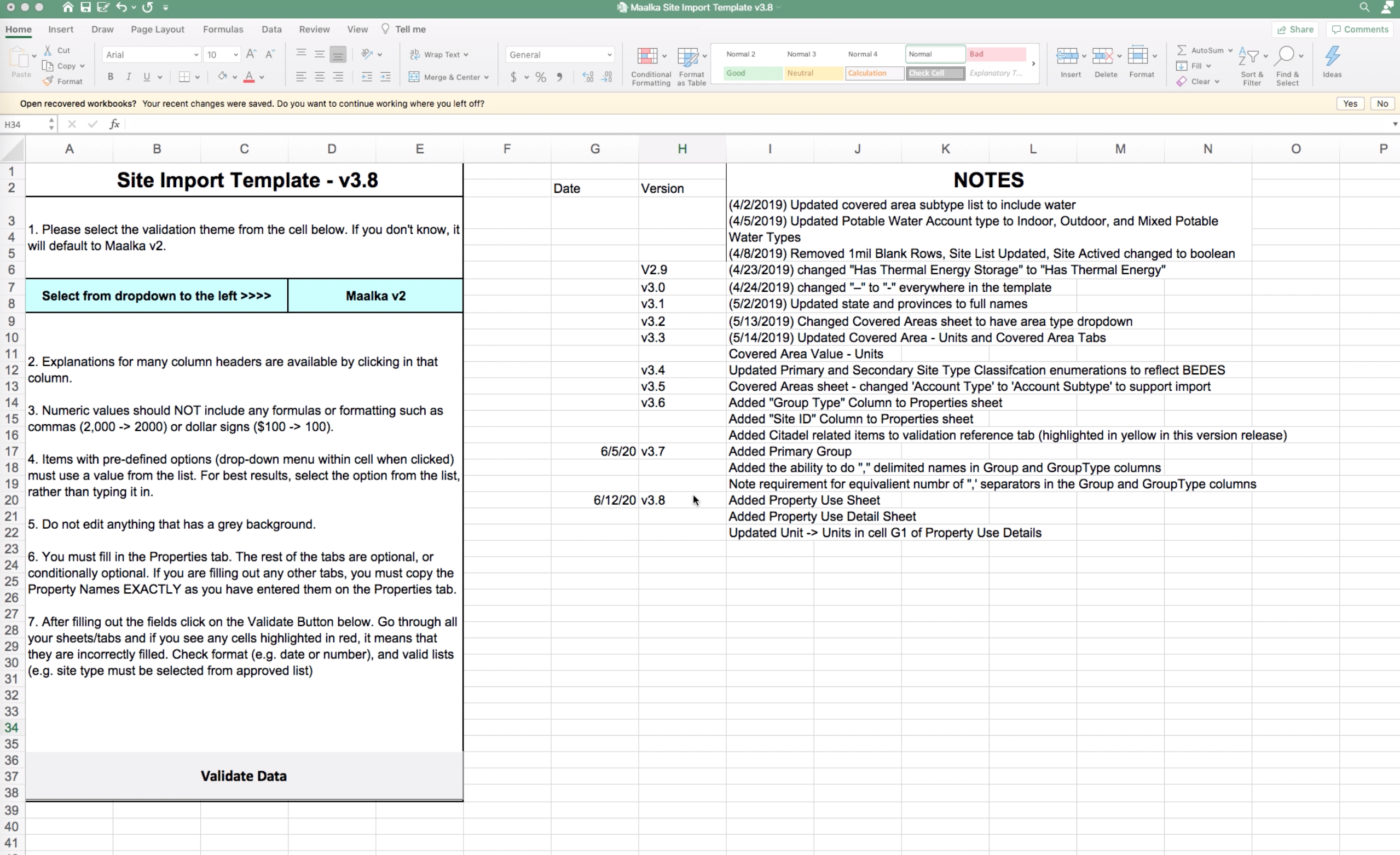Screen dimensions: 1400x855
Task: Align text to top of cell
Action: click(x=301, y=54)
